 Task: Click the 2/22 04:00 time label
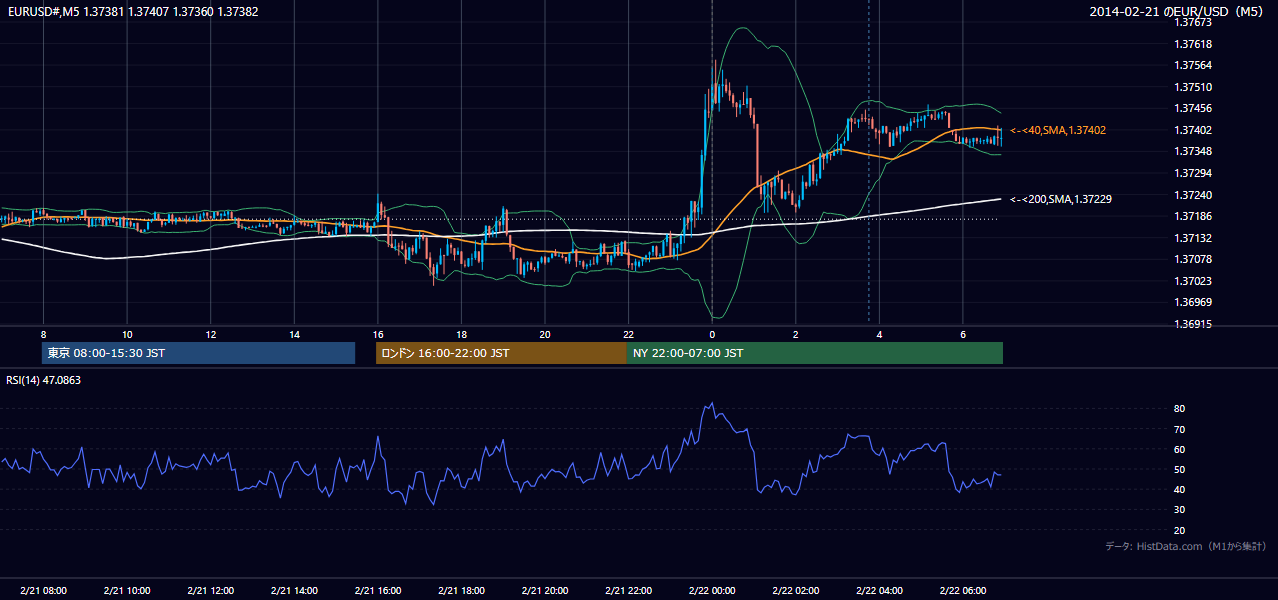pos(879,590)
